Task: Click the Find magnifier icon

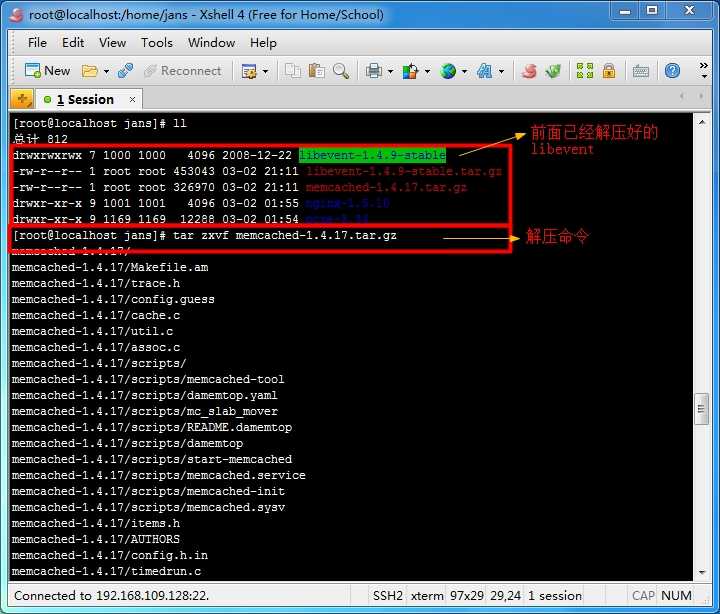Action: coord(341,71)
